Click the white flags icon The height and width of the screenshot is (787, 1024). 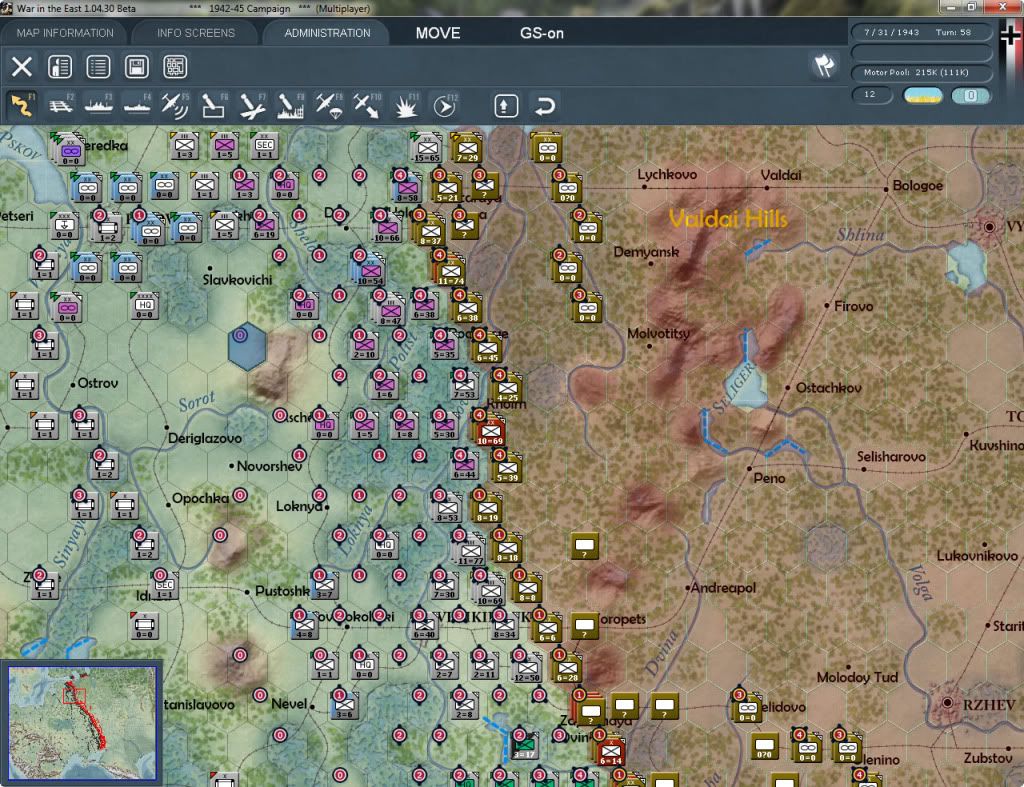click(x=824, y=65)
